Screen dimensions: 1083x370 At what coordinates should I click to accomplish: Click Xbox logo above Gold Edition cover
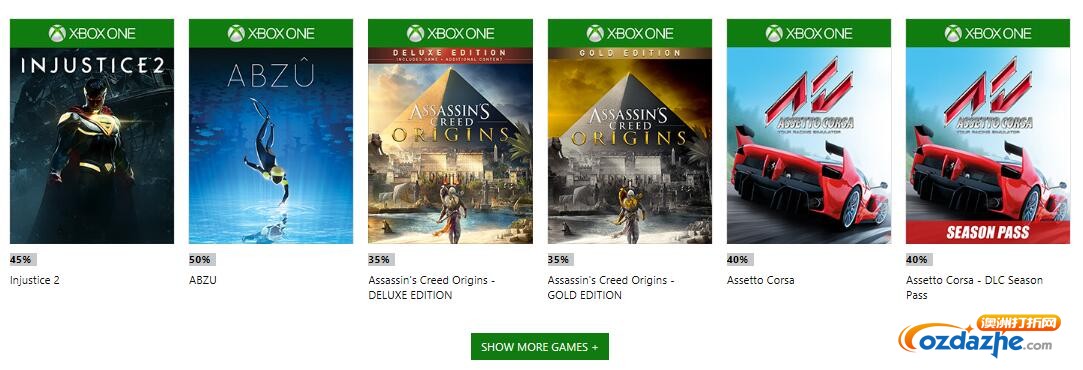595,33
